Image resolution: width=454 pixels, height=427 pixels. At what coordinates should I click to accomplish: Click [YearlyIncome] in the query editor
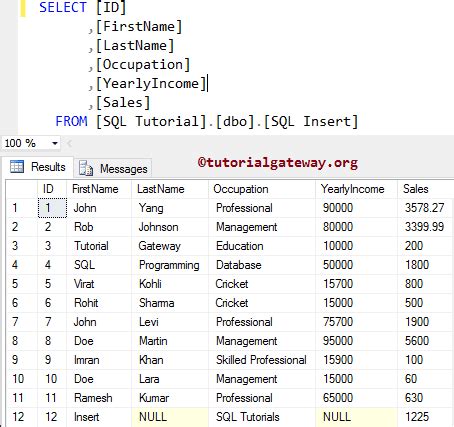tap(151, 83)
